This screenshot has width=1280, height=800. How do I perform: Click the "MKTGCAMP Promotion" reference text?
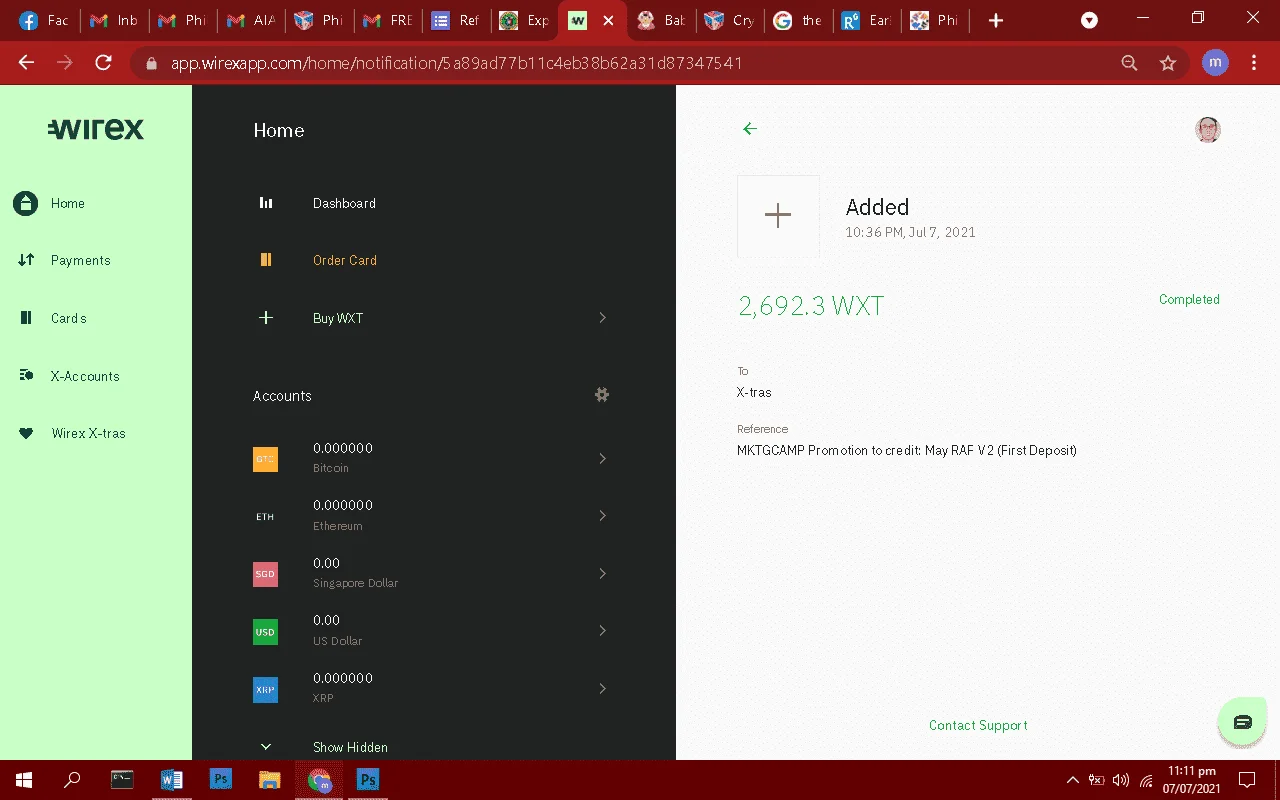907,450
